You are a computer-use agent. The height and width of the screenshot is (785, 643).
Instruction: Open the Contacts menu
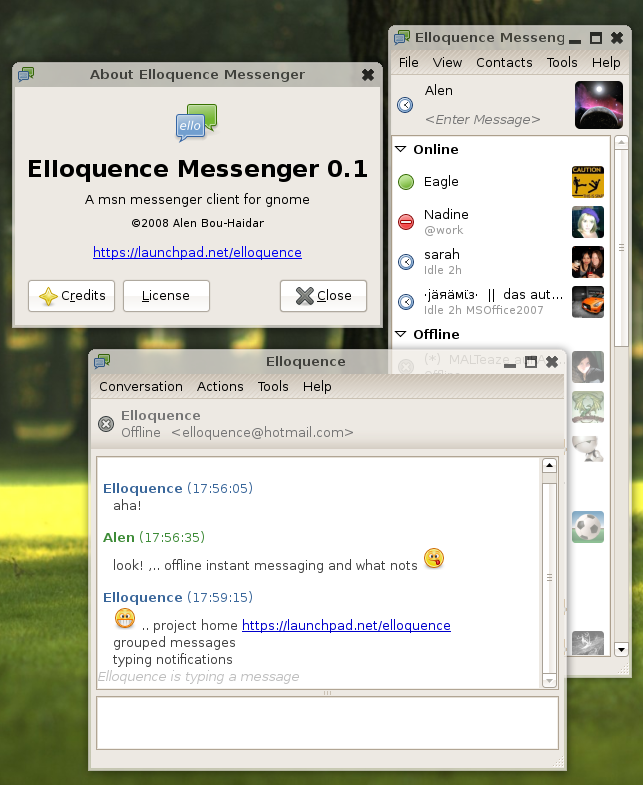(504, 63)
